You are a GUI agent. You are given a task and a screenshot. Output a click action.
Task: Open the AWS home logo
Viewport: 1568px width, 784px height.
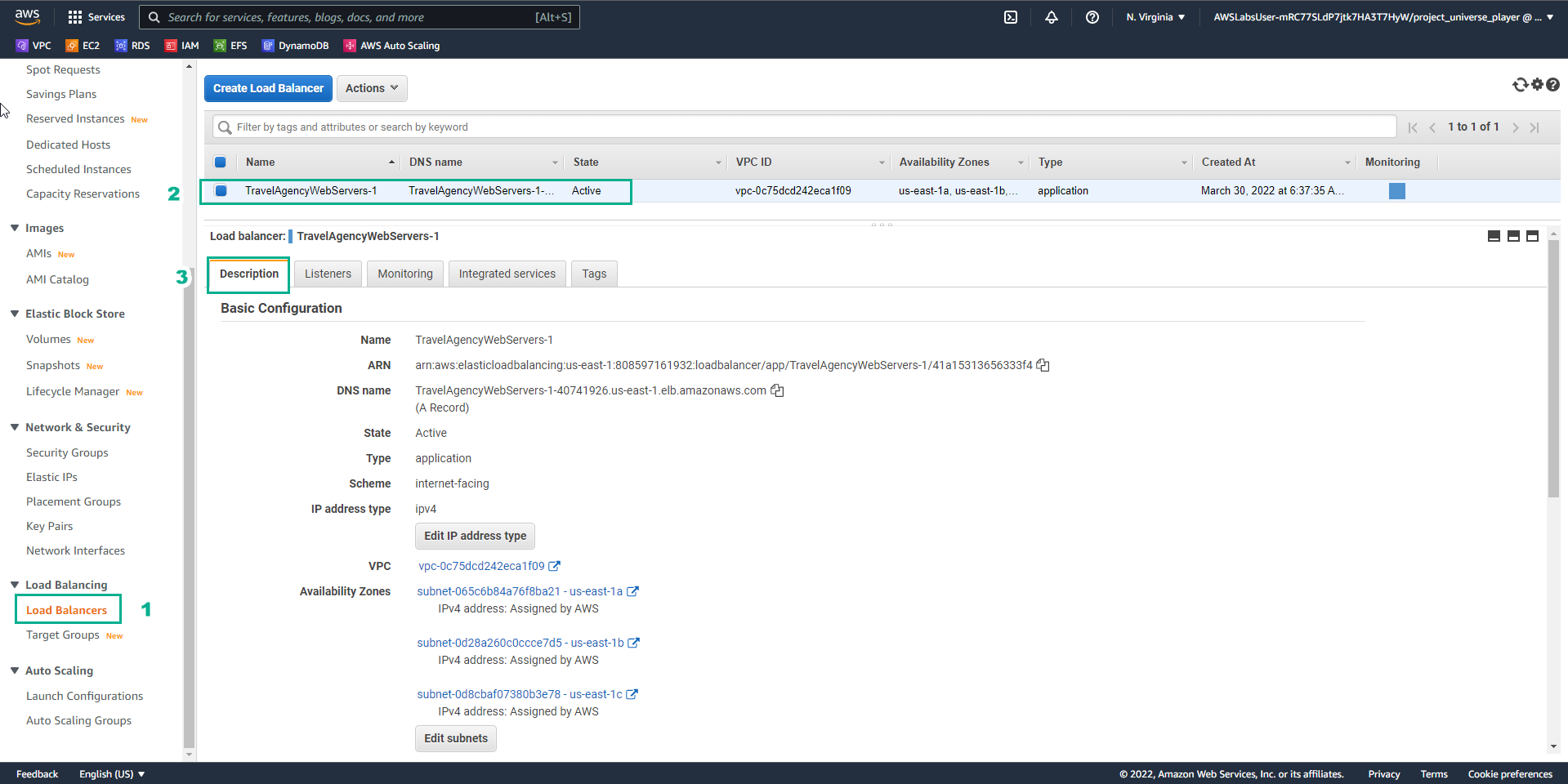pos(27,16)
